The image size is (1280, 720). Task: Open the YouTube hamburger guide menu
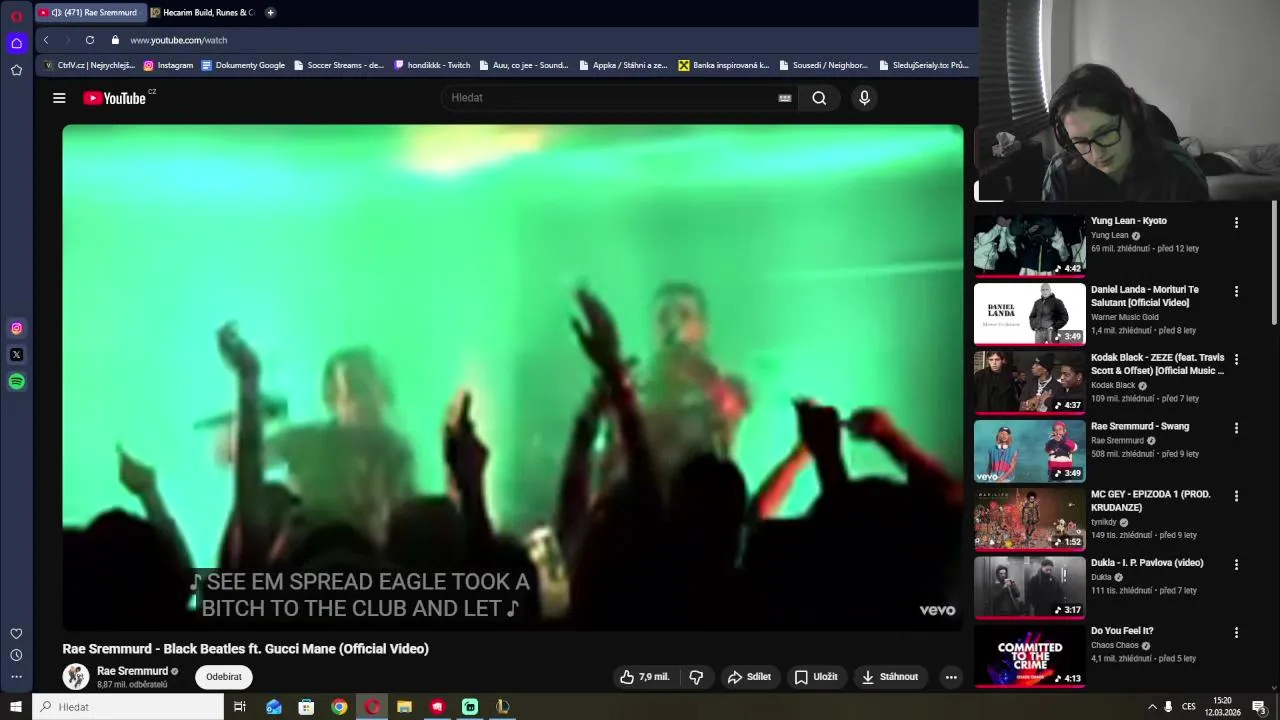pos(59,98)
